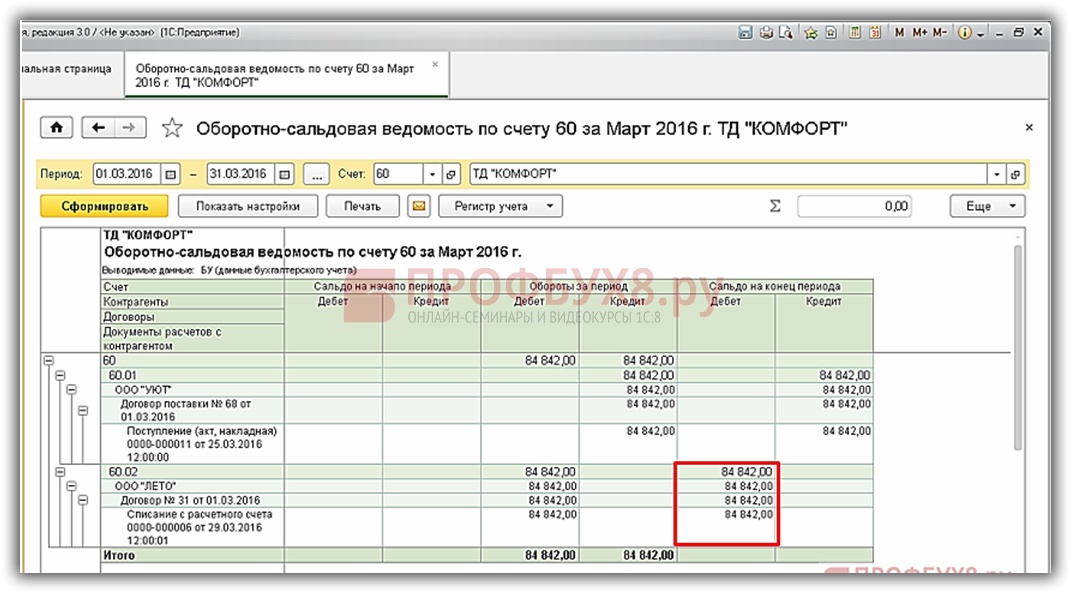Viewport: 1071px width, 593px height.
Task: Collapse the account 60 tree node
Action: (48, 360)
